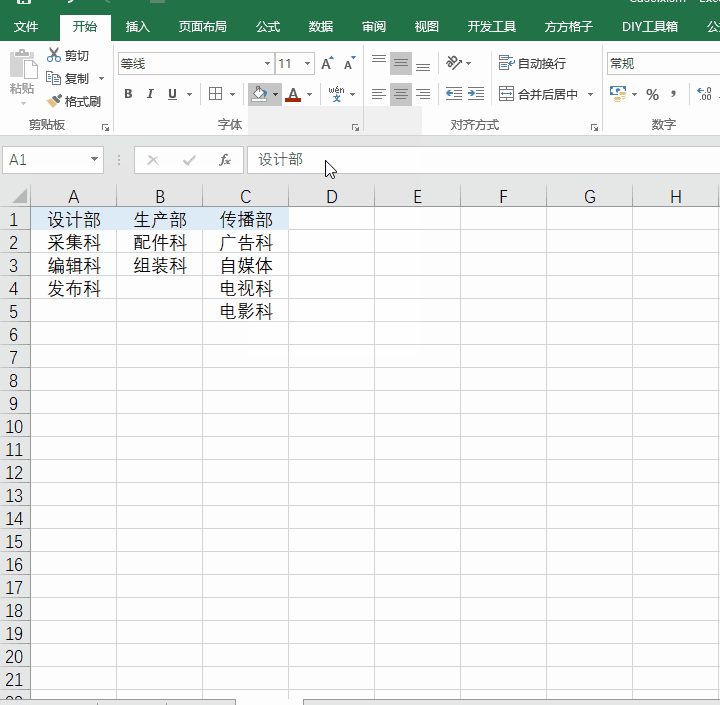The width and height of the screenshot is (720, 705).
Task: Select cell containing 发布科
Action: click(73, 288)
